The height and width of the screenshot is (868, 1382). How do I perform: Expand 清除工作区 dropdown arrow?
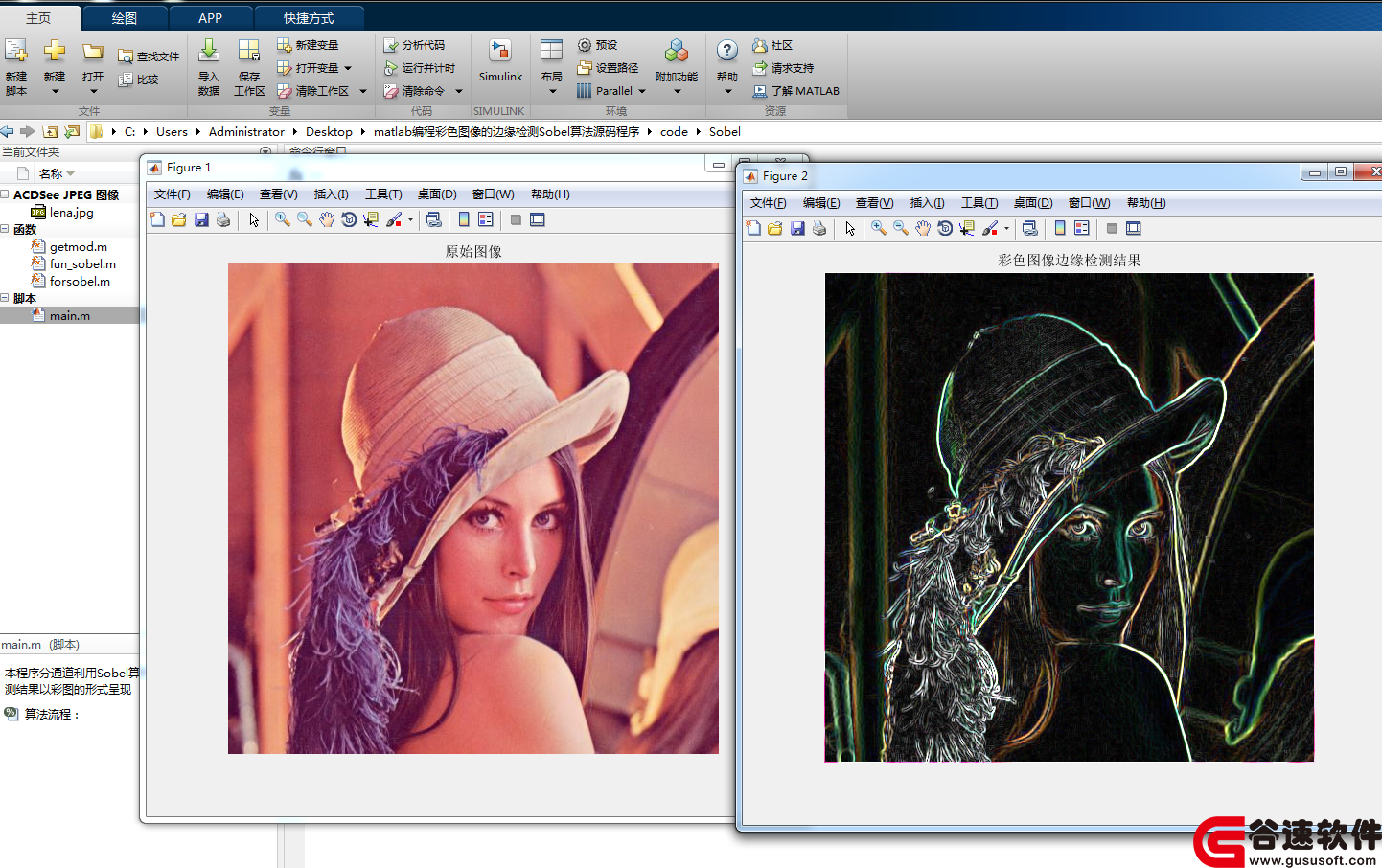pyautogui.click(x=363, y=91)
